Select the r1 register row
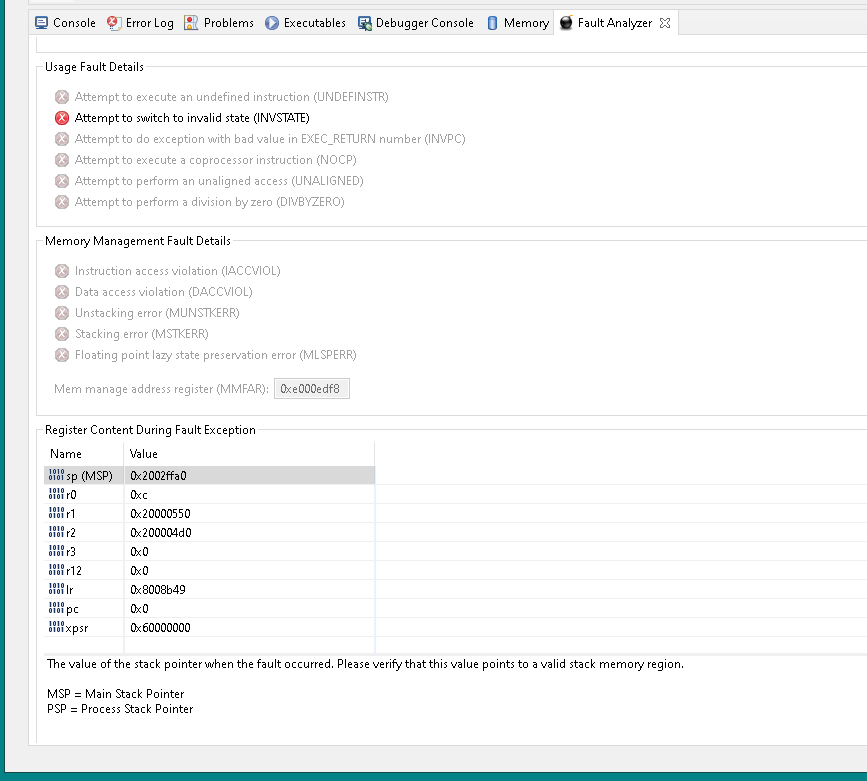 click(209, 514)
